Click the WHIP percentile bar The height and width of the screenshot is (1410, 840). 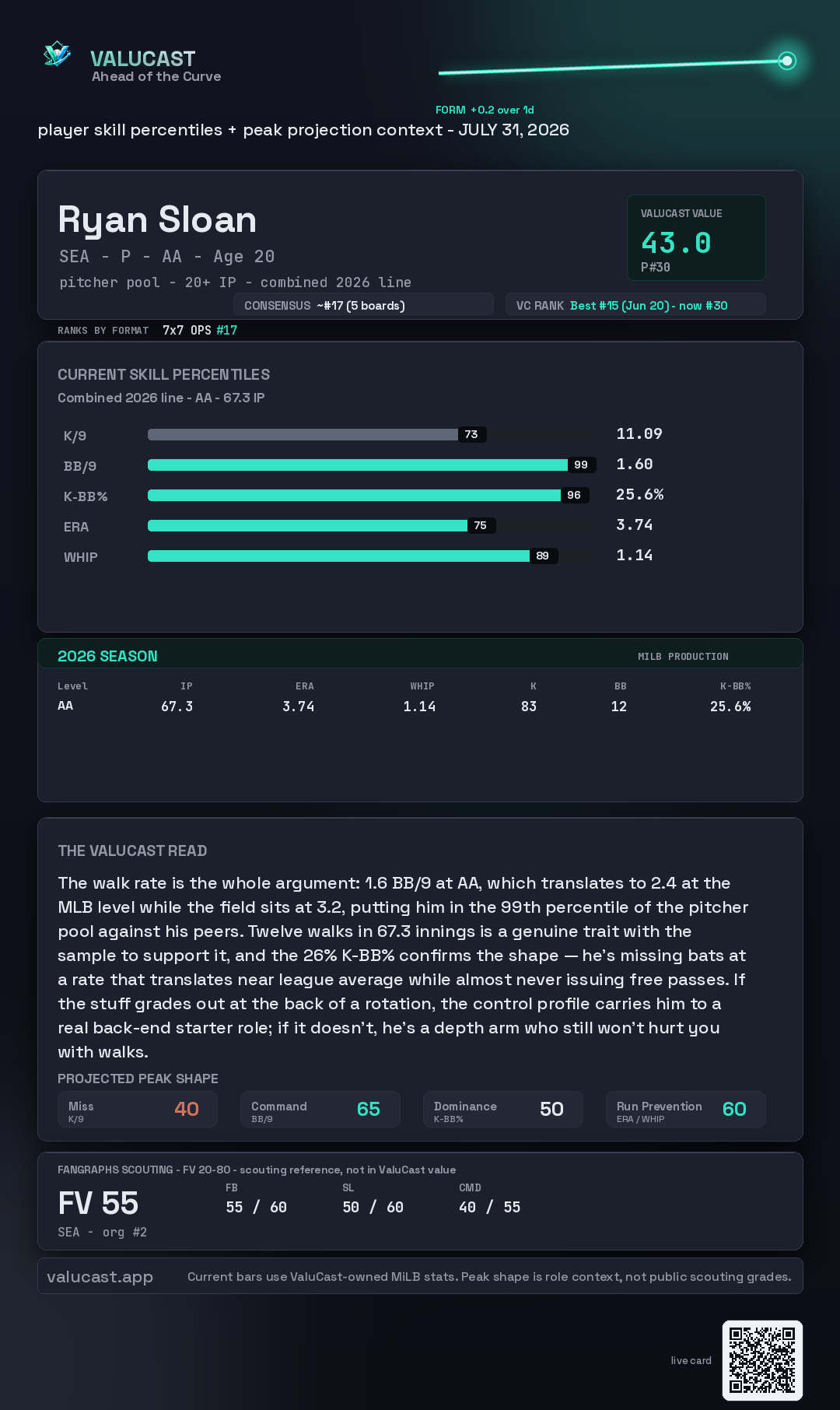[369, 556]
